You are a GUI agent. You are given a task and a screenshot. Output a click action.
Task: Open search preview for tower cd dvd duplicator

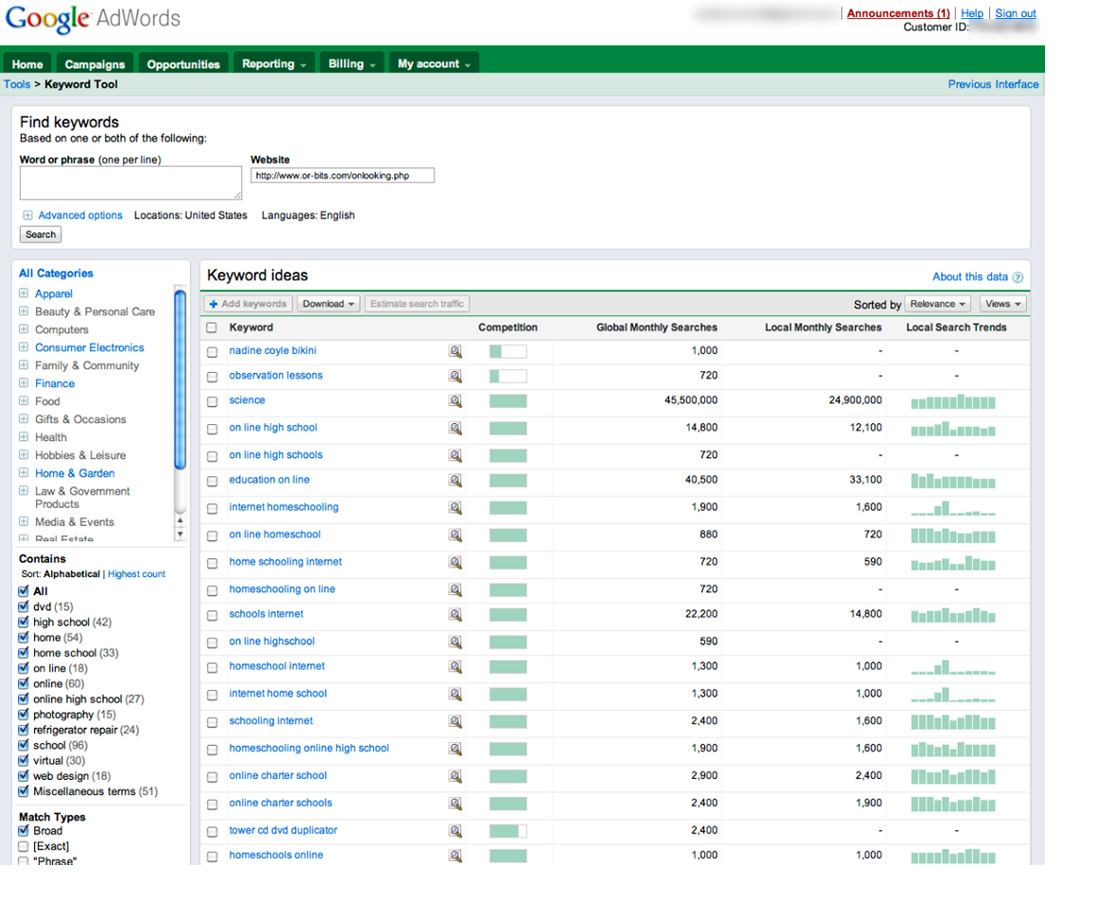[455, 831]
